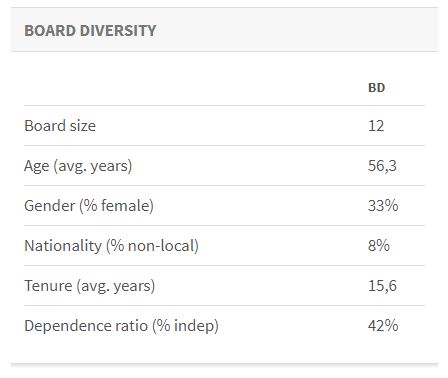Viewport: 448px width, 378px height.
Task: Click the Age (avg. years) label
Action: tap(78, 166)
